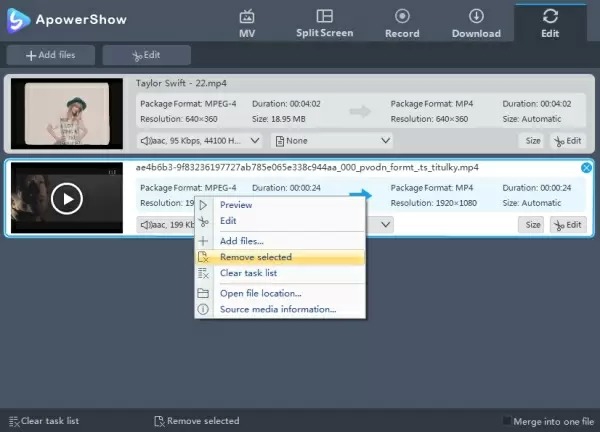Screen dimensions: 600x432
Task: Click the long titulky.mp4 filename
Action: click(x=307, y=168)
